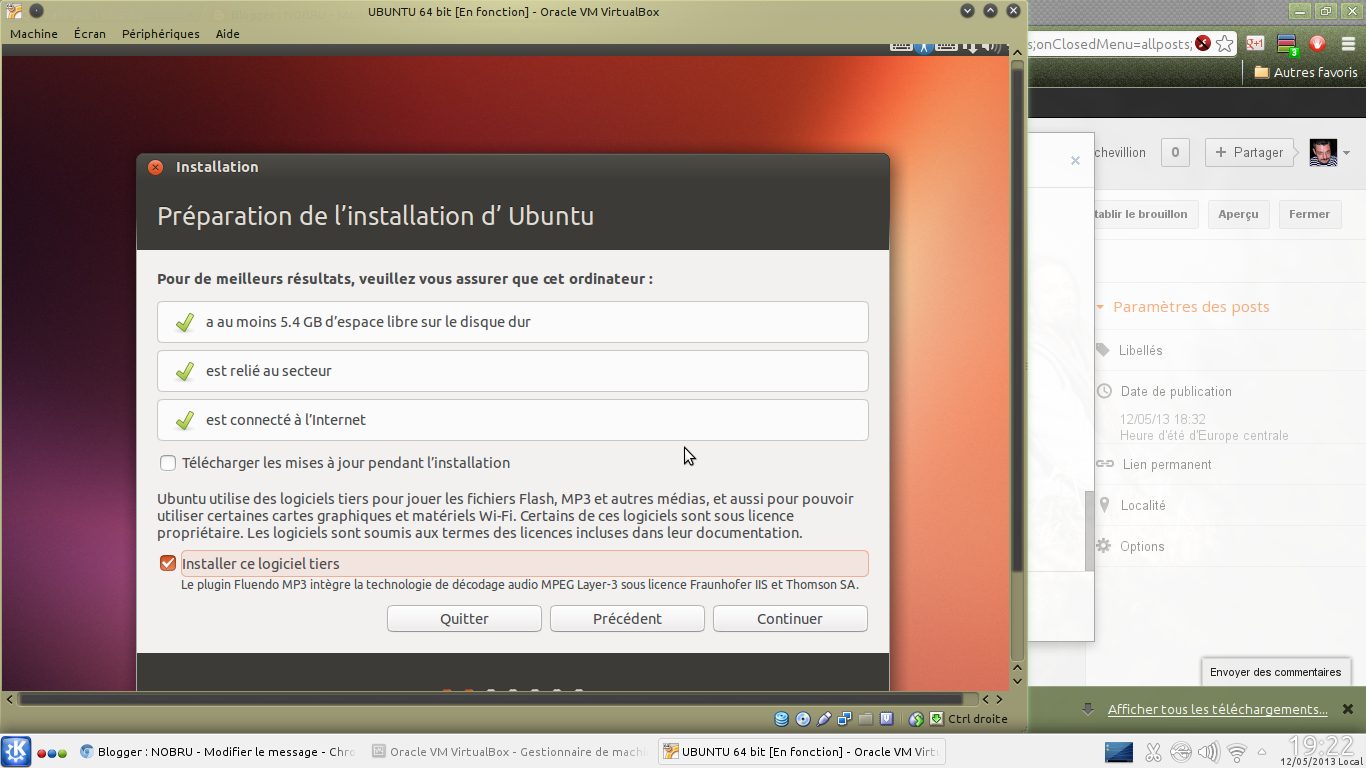1366x768 pixels.
Task: Click the Quitter button
Action: tap(464, 619)
